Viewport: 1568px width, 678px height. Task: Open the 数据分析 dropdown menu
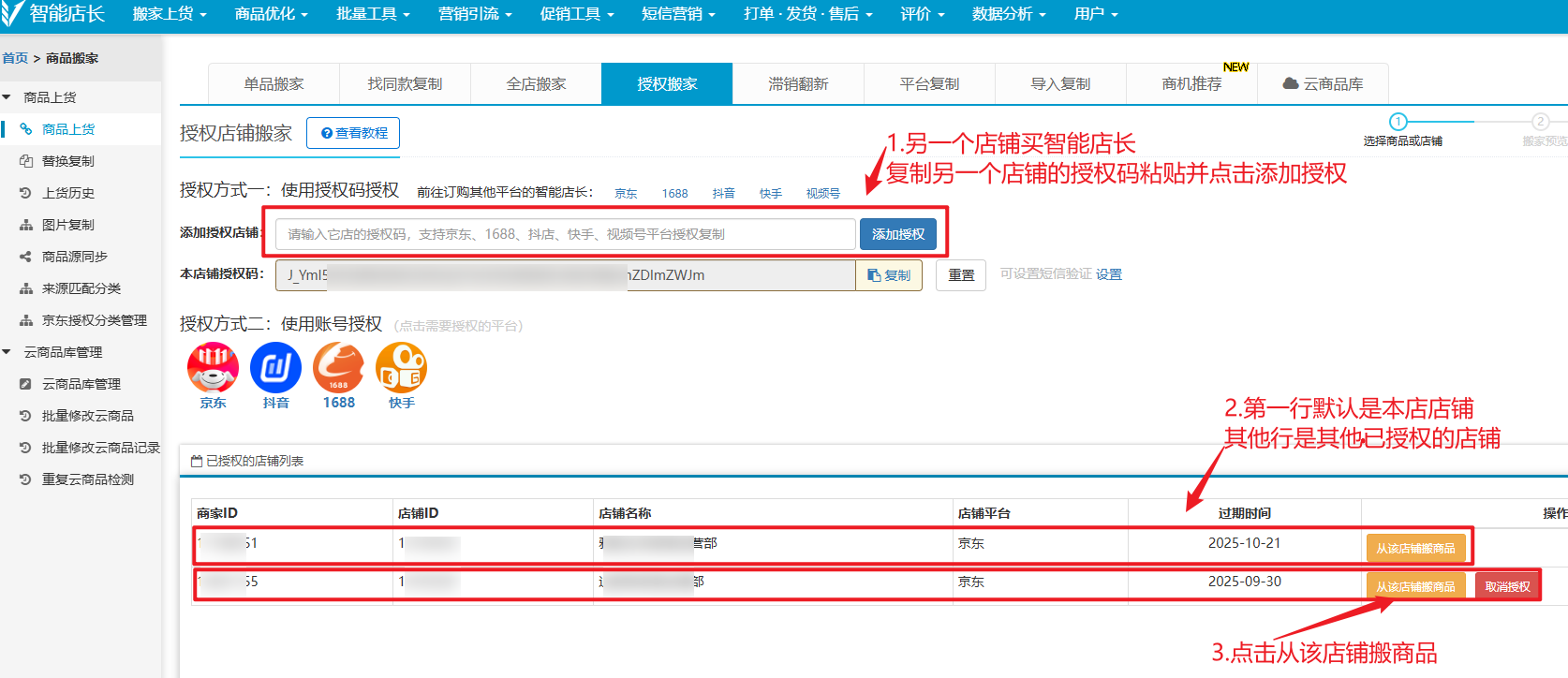(x=1009, y=14)
